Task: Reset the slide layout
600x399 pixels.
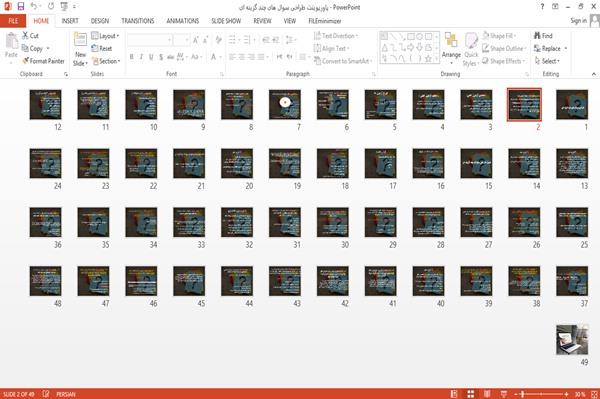Action: pyautogui.click(x=102, y=49)
